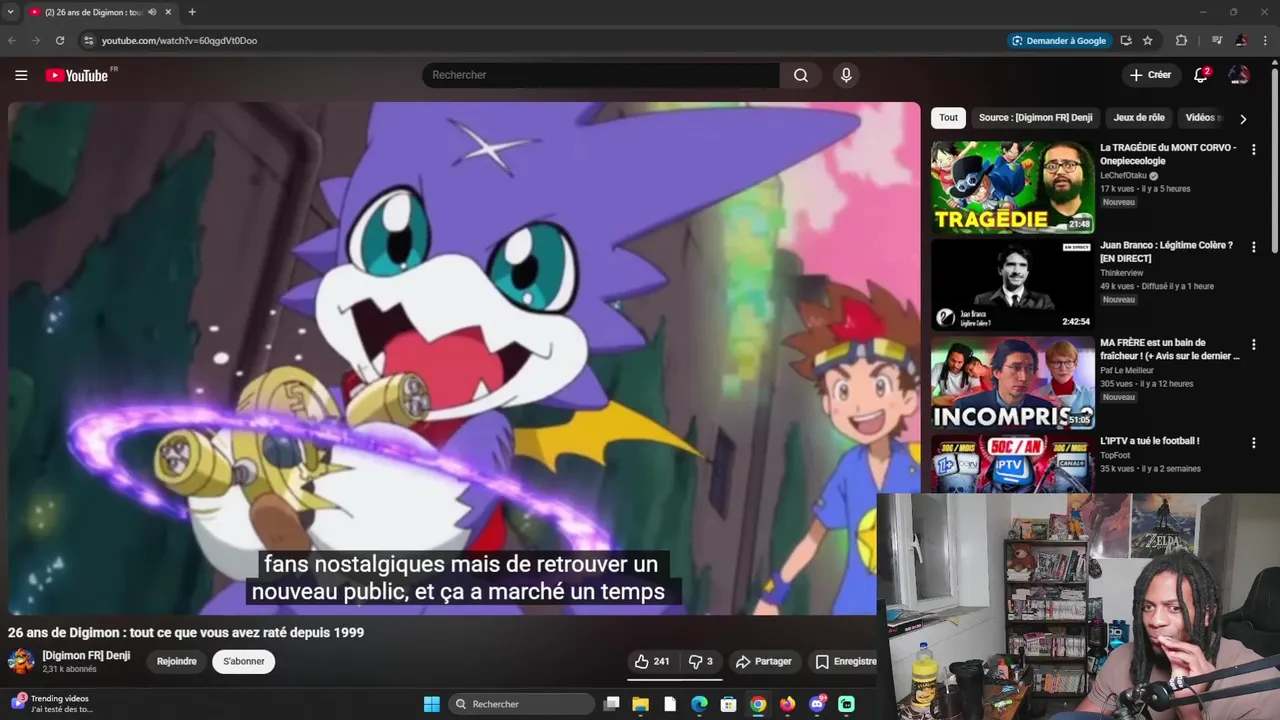Select the Source : [Digimon FR] Denji chip
This screenshot has height=720, width=1280.
click(x=1035, y=118)
